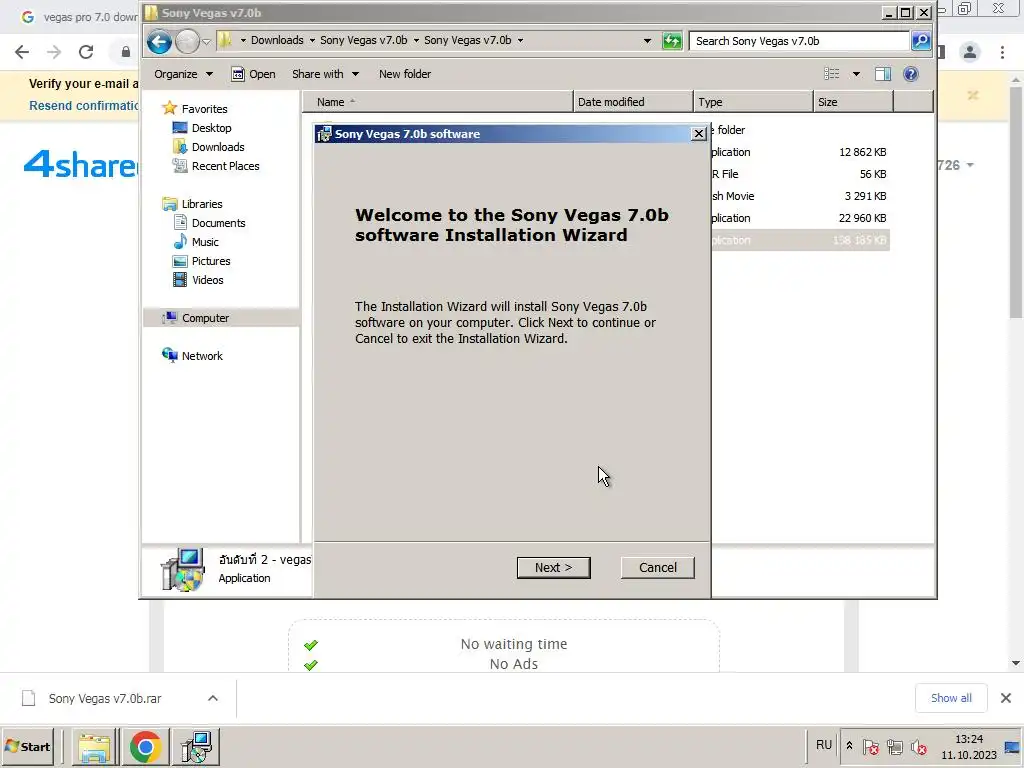The width and height of the screenshot is (1024, 768).
Task: Open download options chevron for Sony Vegas v7.0b.rar
Action: point(213,698)
